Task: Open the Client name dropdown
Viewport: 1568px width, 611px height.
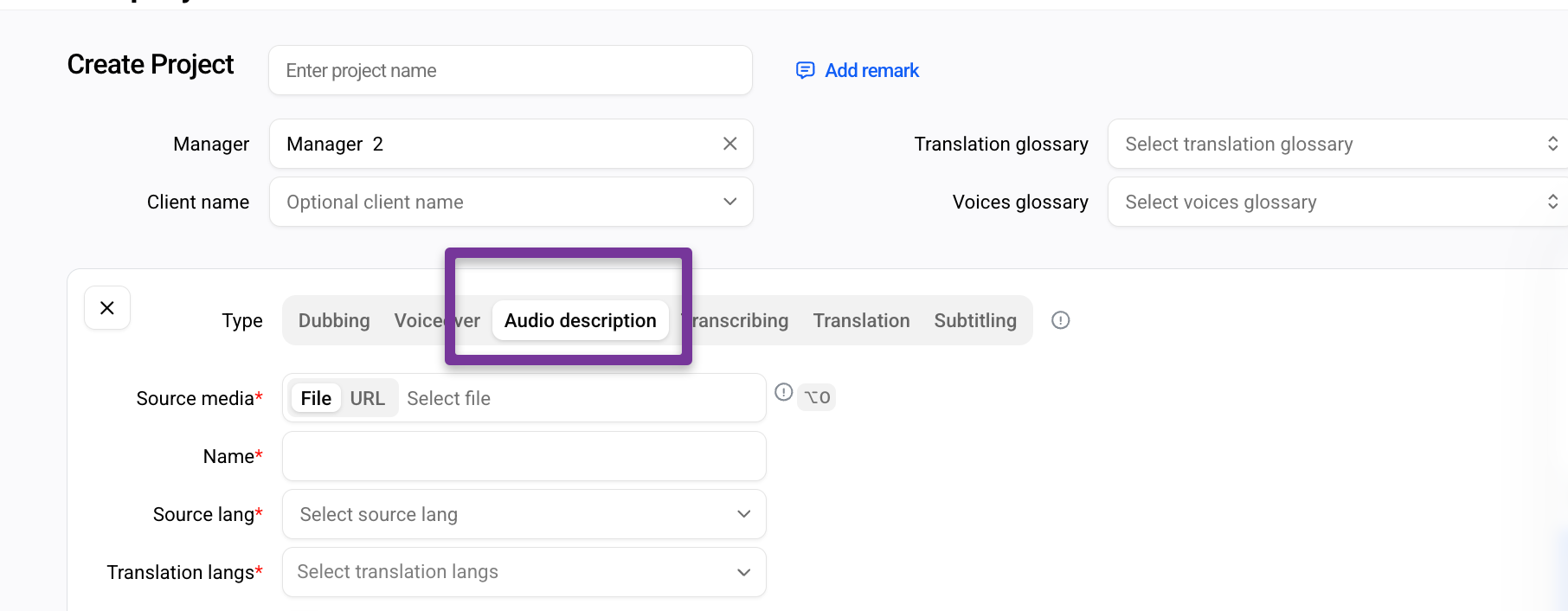Action: click(511, 202)
